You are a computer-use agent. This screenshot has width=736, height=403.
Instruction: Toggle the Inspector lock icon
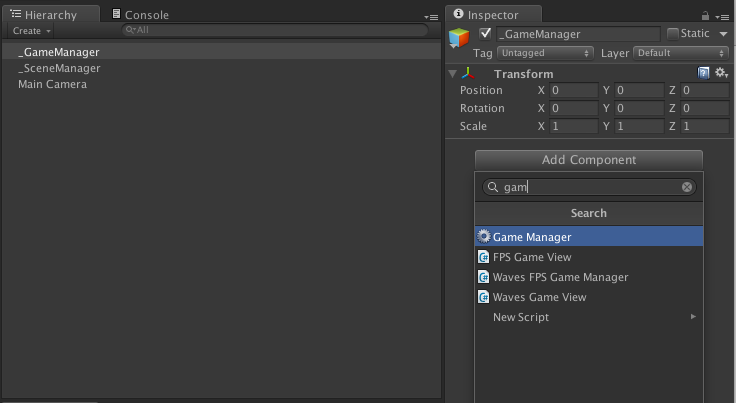pos(705,16)
